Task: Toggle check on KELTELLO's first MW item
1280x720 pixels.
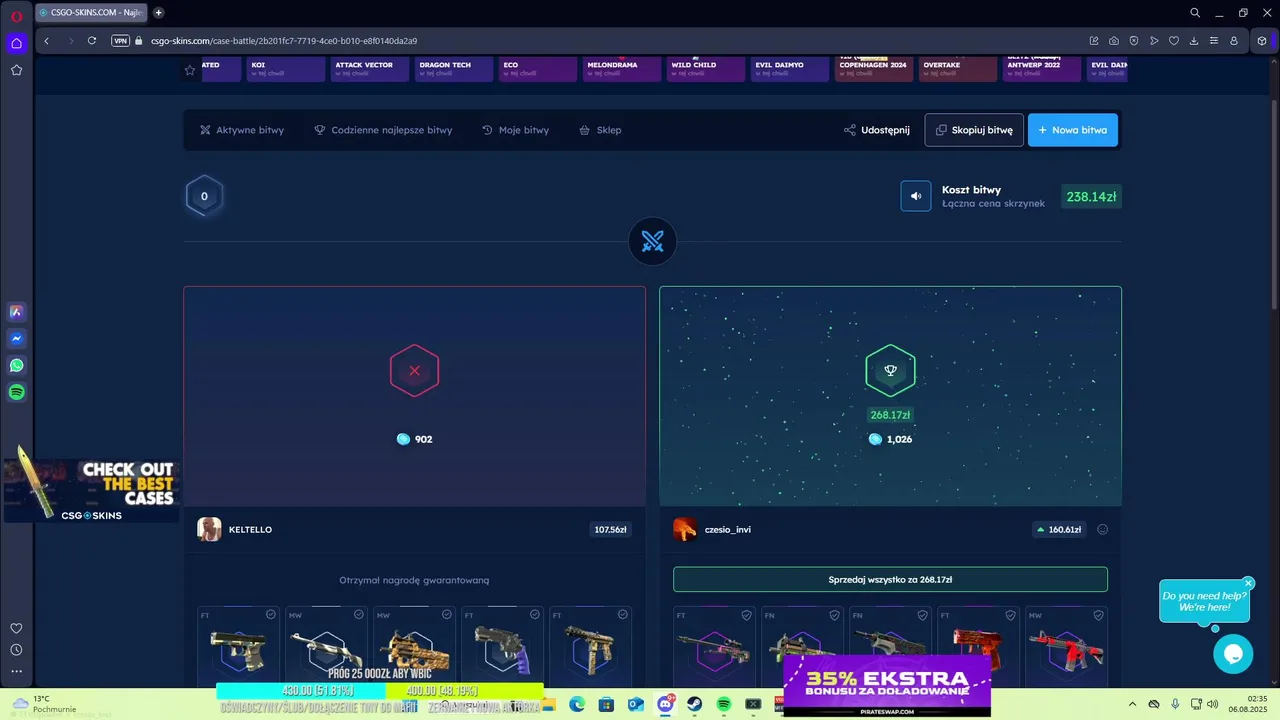Action: click(x=358, y=614)
